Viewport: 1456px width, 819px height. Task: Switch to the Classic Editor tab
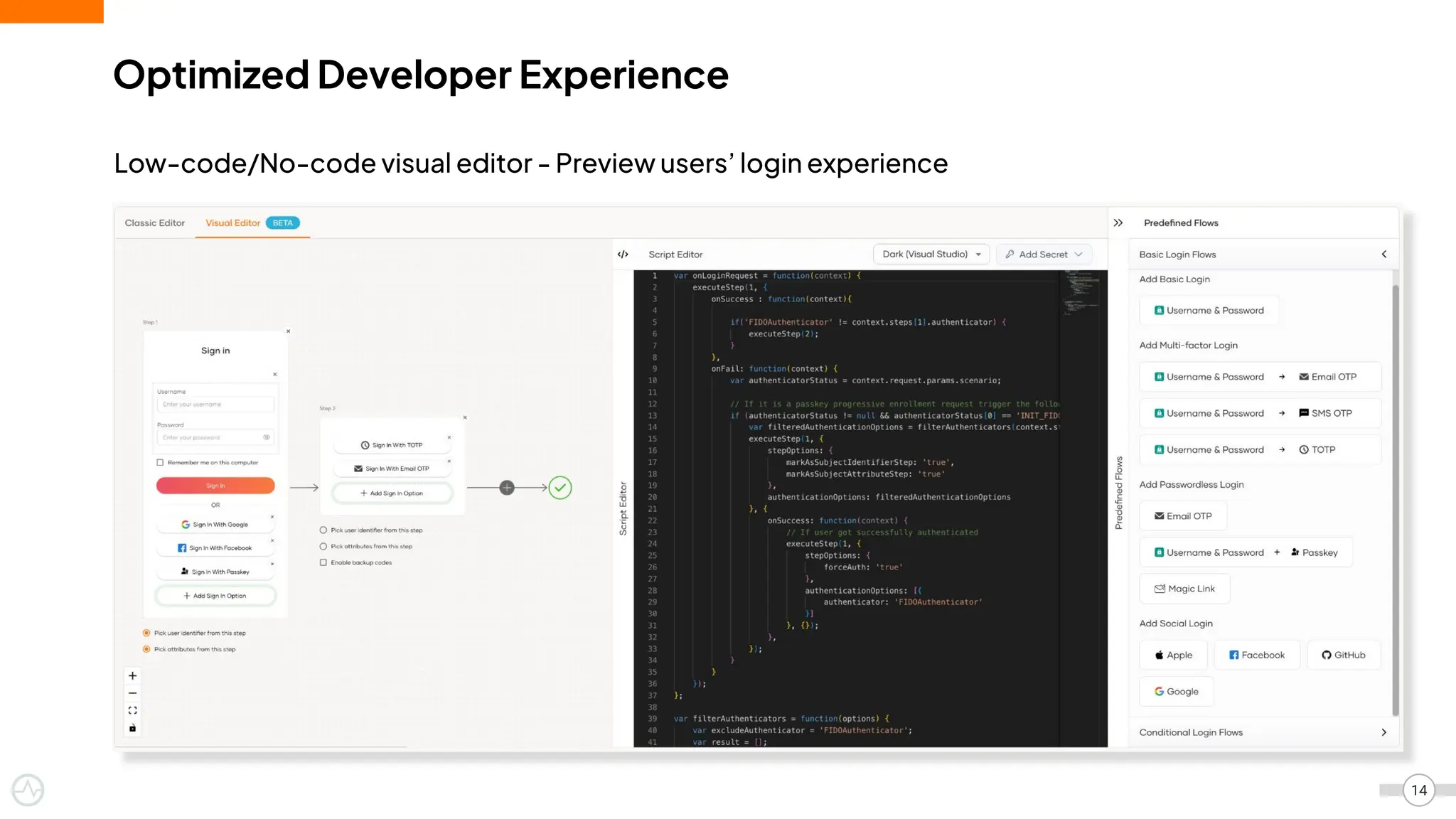[x=155, y=223]
